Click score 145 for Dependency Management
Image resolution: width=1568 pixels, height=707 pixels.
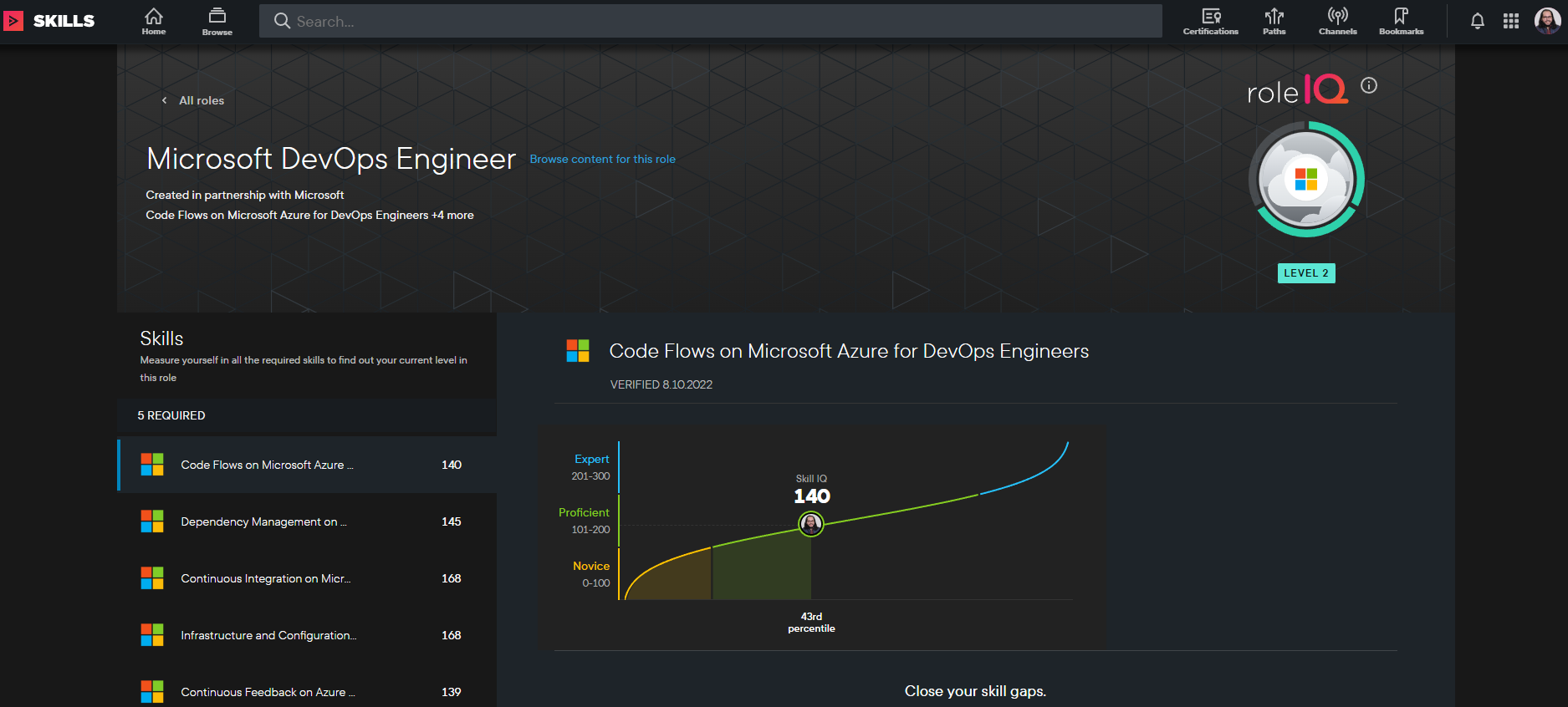[x=452, y=521]
